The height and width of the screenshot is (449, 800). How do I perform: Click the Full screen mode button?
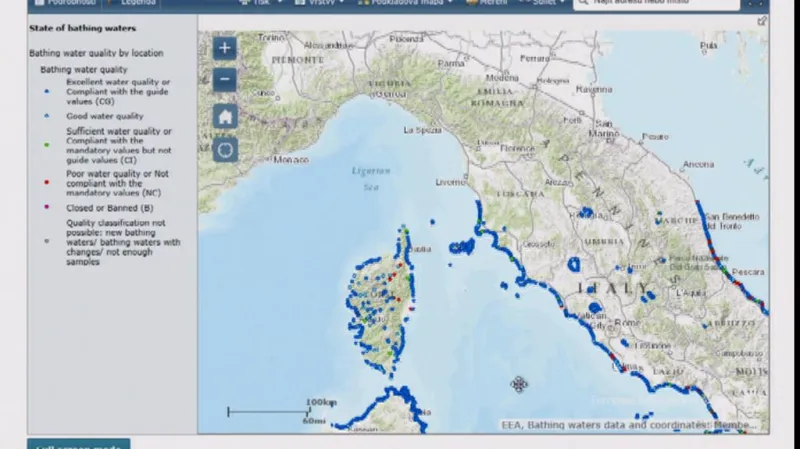tap(79, 444)
